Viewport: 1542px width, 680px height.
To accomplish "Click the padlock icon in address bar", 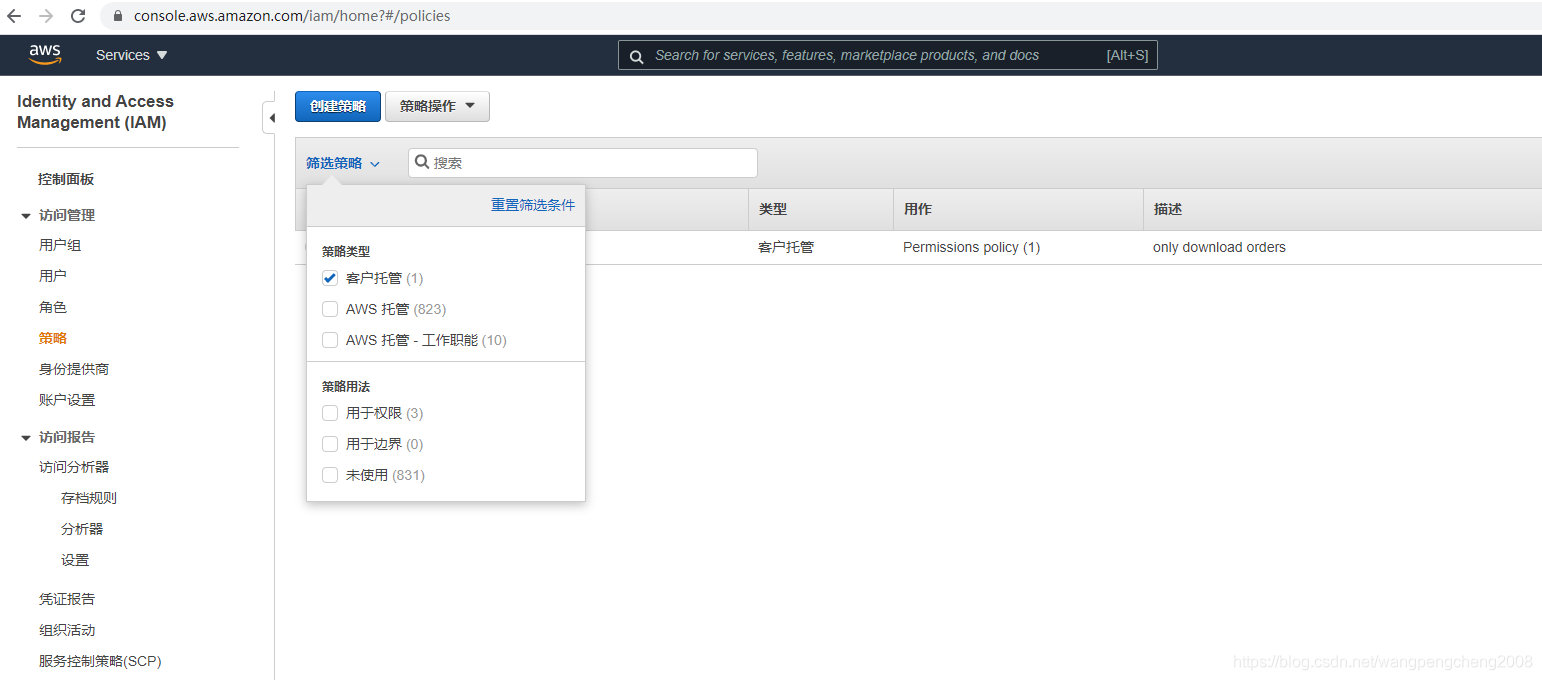I will tap(117, 16).
